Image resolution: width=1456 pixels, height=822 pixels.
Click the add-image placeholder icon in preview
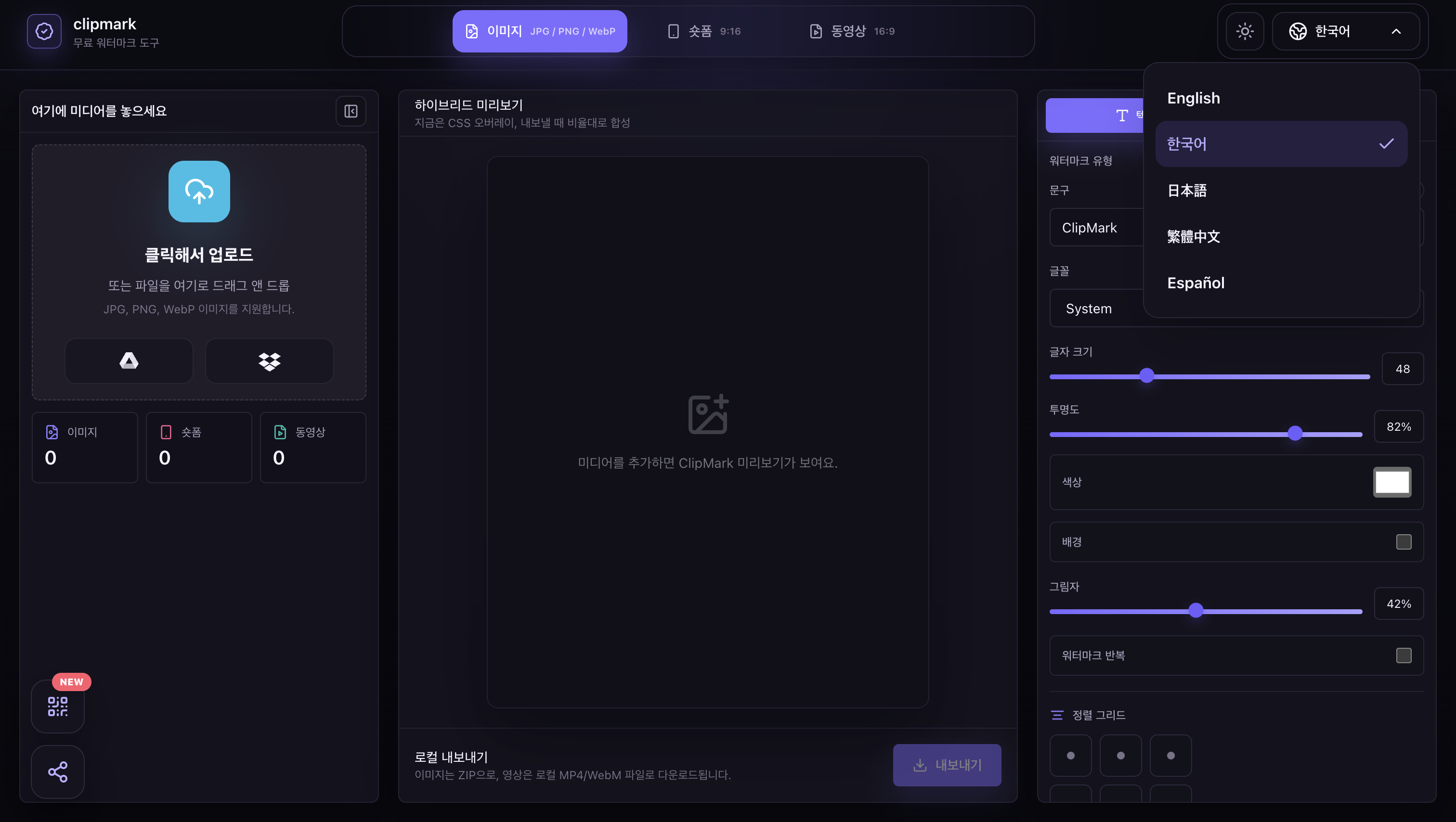click(x=708, y=414)
